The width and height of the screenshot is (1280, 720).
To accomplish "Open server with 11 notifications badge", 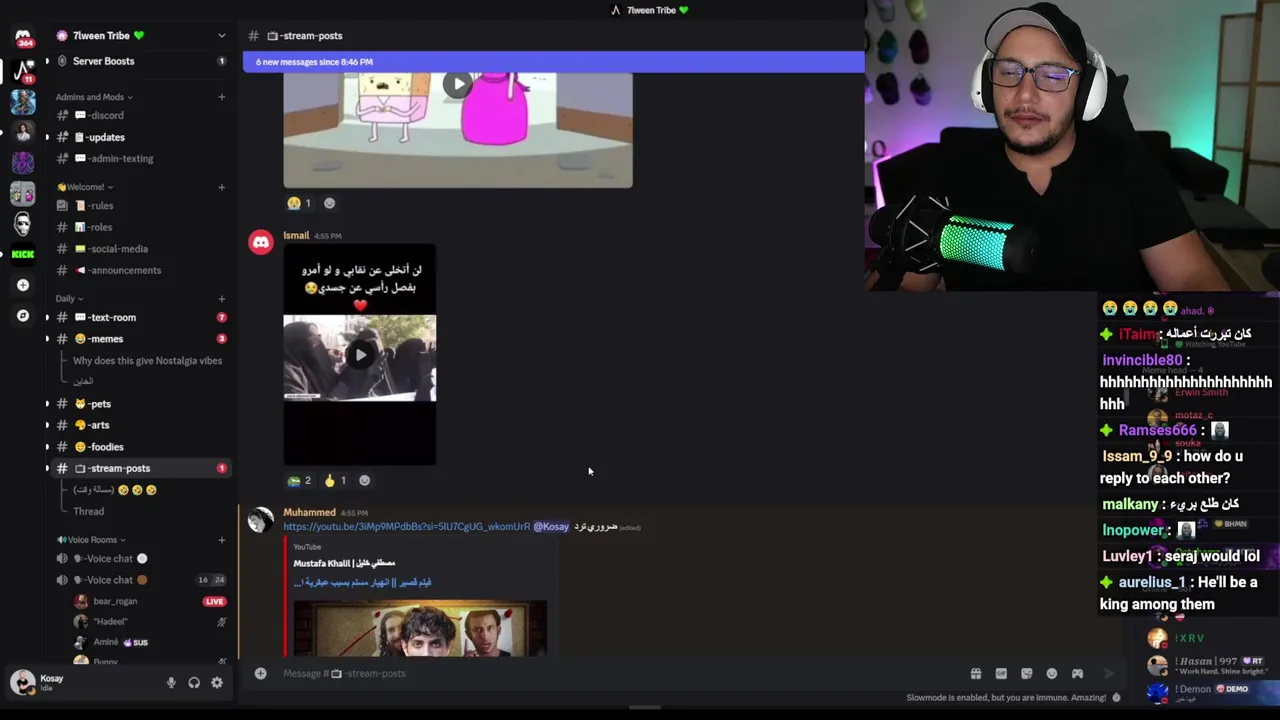I will 23,70.
